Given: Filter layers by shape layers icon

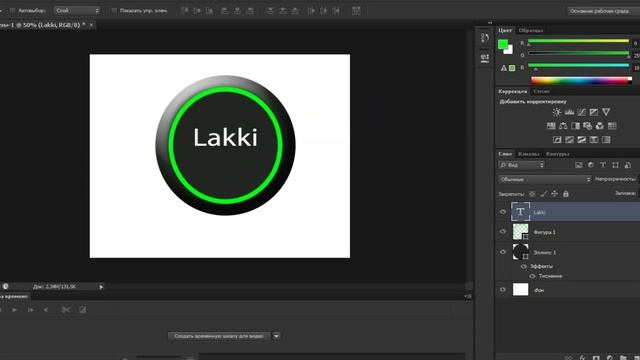Looking at the screenshot, I should click(x=615, y=165).
